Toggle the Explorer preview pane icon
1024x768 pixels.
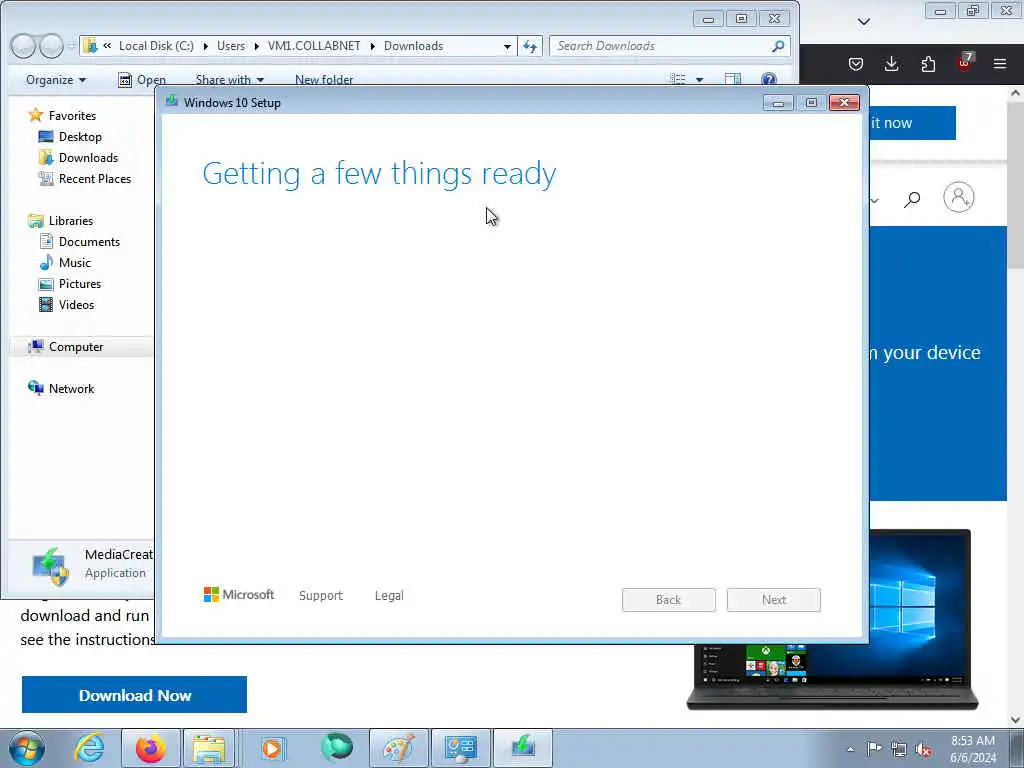point(733,80)
